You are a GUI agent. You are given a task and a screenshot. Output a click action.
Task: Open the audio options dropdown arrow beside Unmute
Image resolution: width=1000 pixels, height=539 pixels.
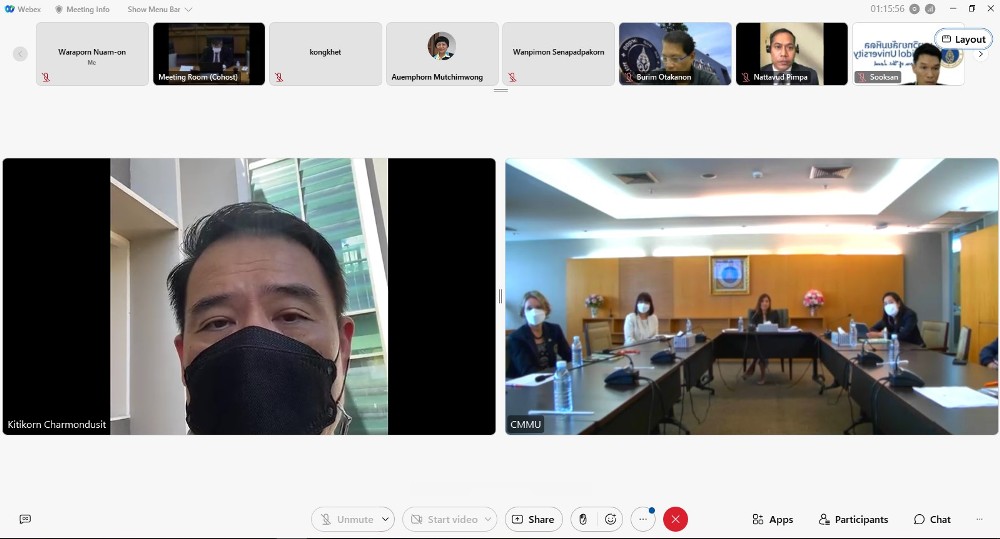click(x=386, y=519)
